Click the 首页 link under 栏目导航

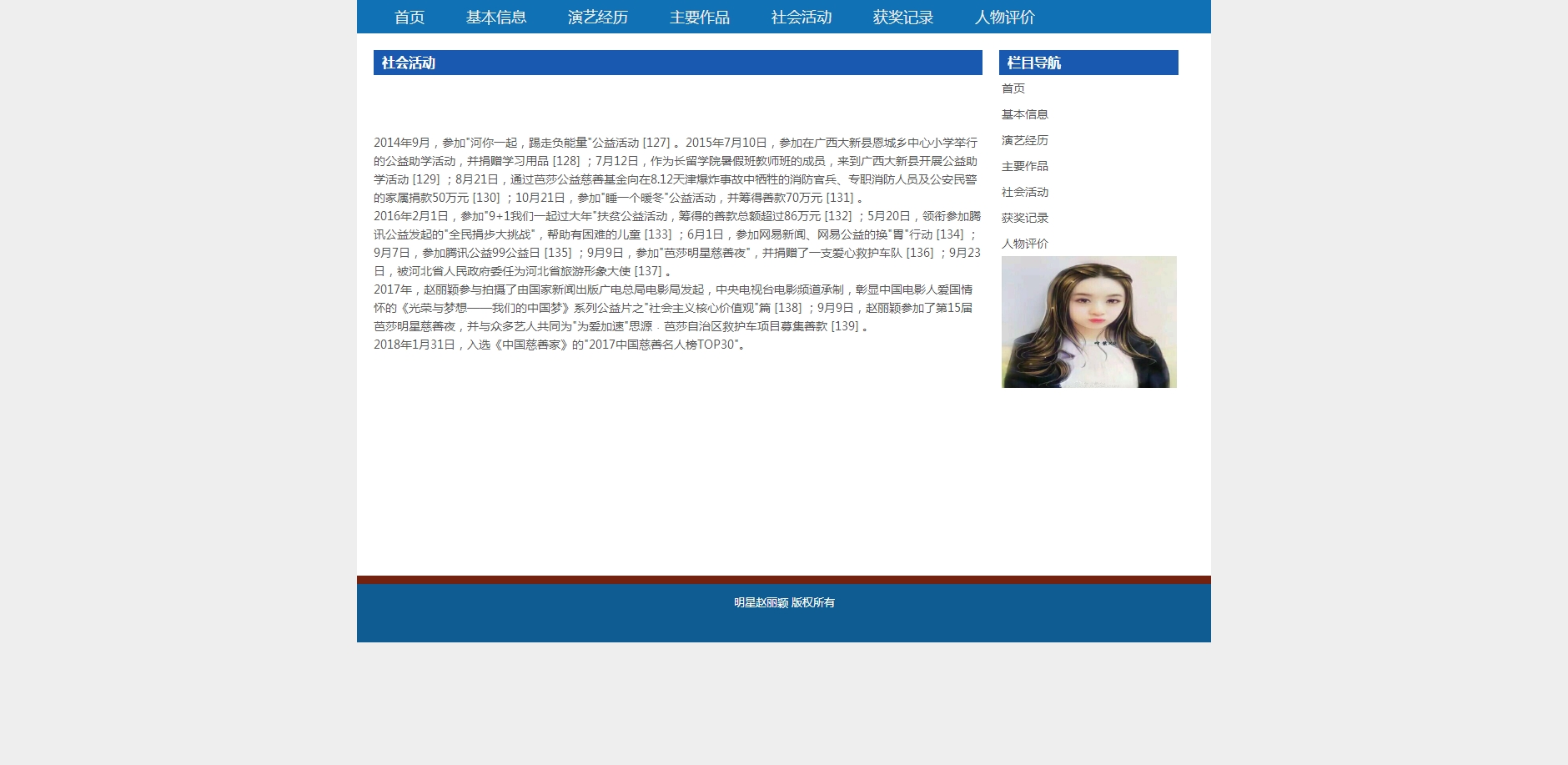pyautogui.click(x=1013, y=88)
